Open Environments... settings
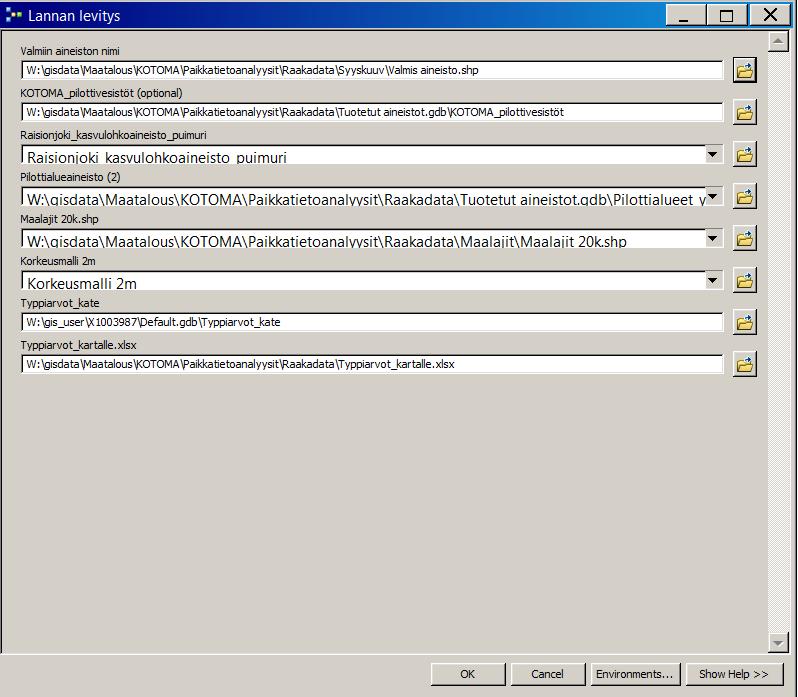 [x=635, y=674]
